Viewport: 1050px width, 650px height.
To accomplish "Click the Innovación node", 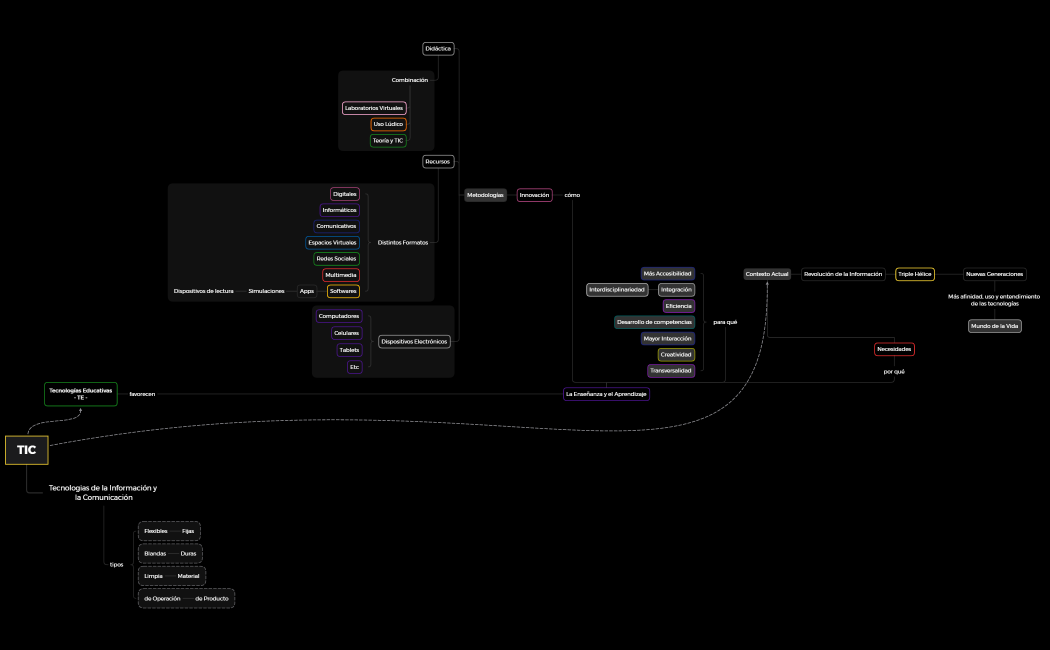I will coord(534,195).
